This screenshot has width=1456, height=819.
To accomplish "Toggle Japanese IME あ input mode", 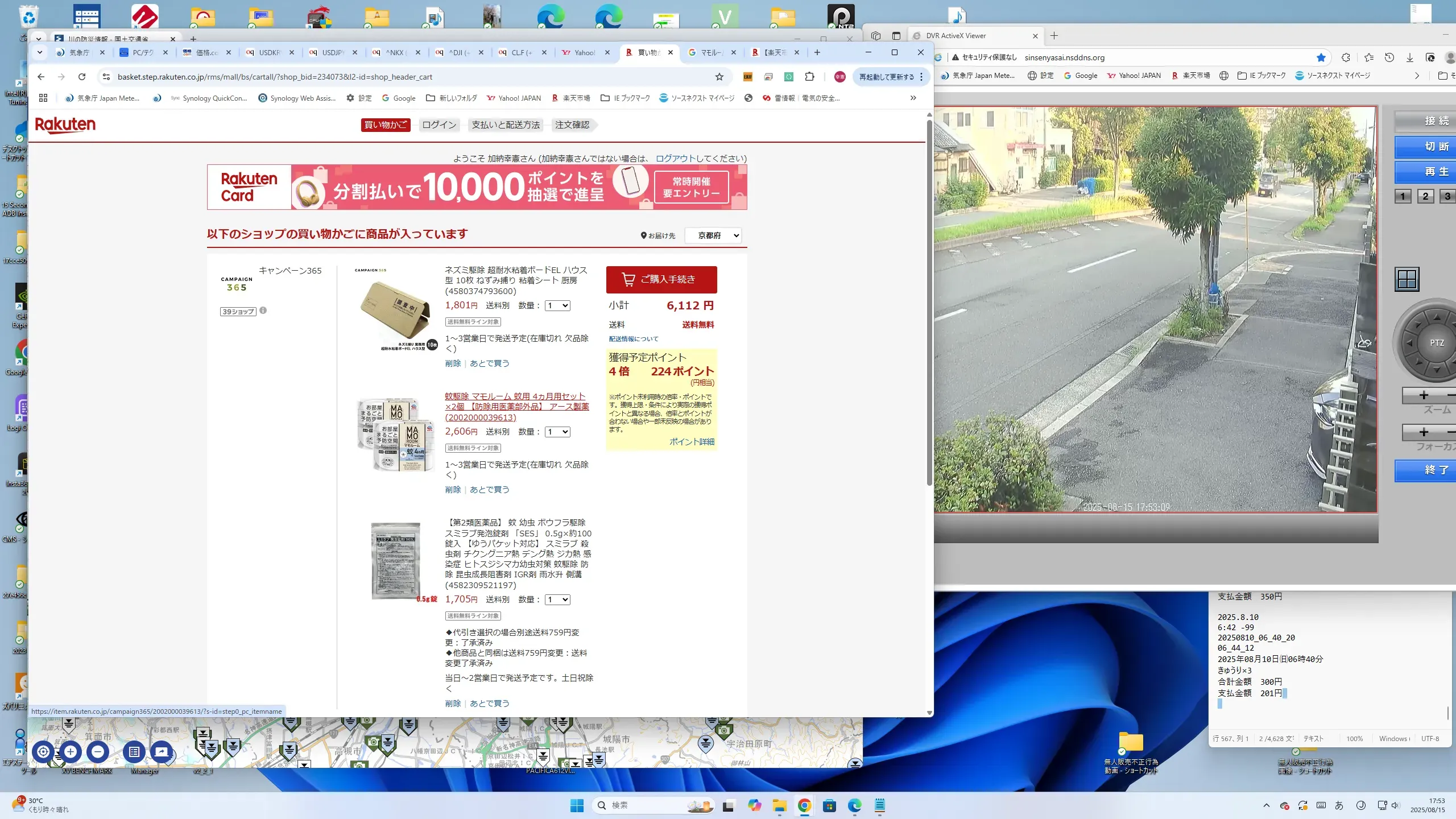I will (x=1339, y=805).
